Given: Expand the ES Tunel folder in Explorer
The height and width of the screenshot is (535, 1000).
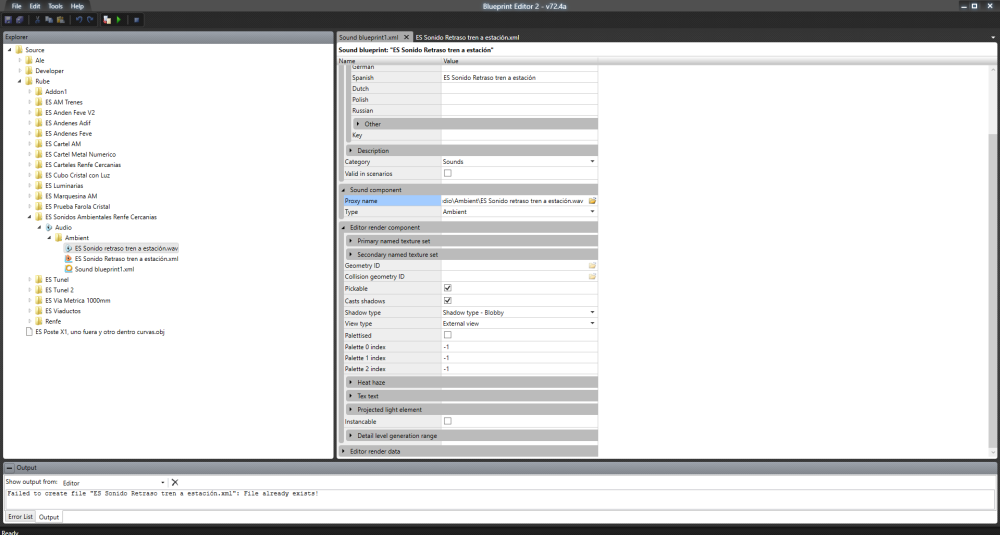Looking at the screenshot, I should (x=30, y=280).
